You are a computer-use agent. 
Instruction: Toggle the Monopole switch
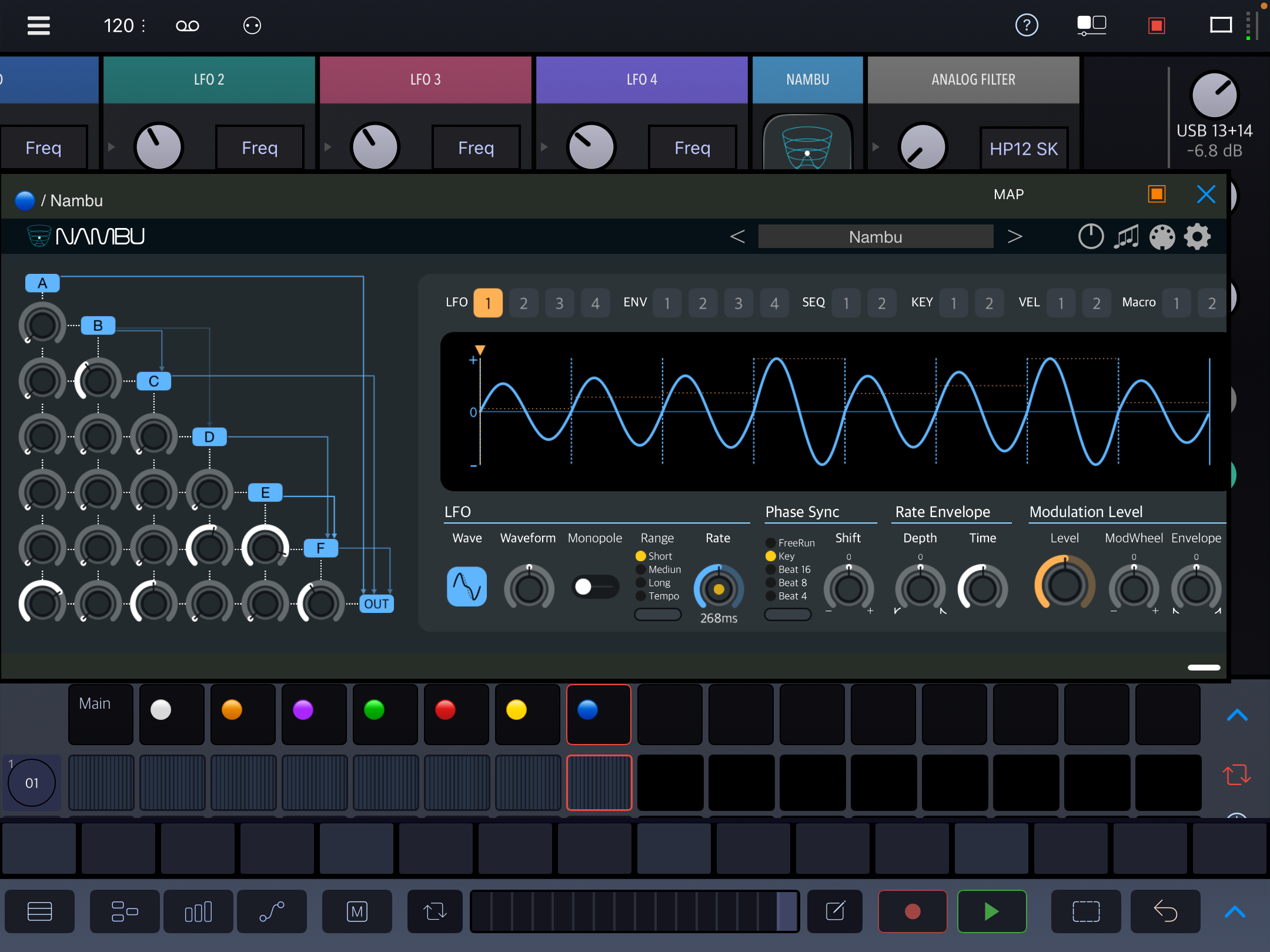(x=595, y=586)
